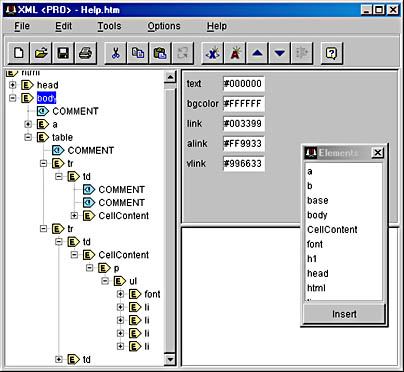This screenshot has width=404, height=372.
Task: Open the Tools menu
Action: pyautogui.click(x=109, y=26)
